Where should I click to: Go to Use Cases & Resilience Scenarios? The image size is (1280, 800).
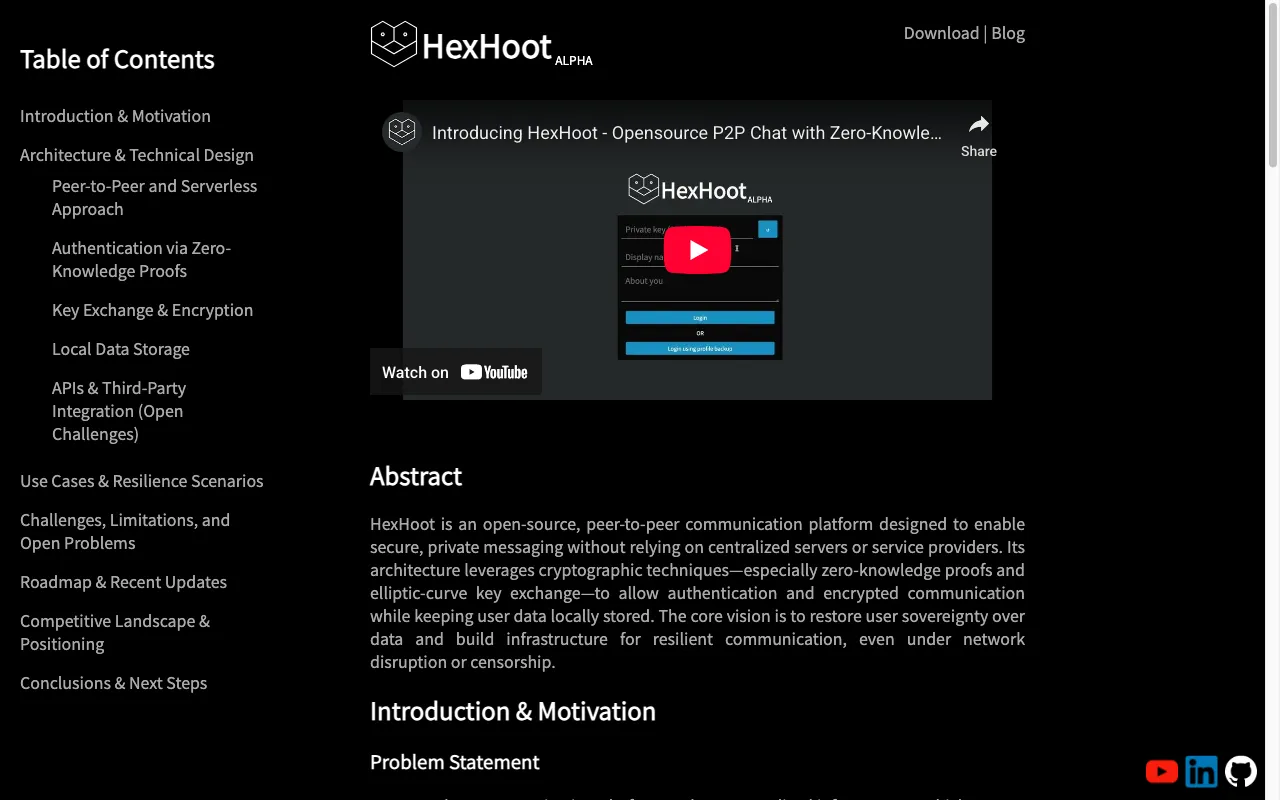click(x=142, y=481)
